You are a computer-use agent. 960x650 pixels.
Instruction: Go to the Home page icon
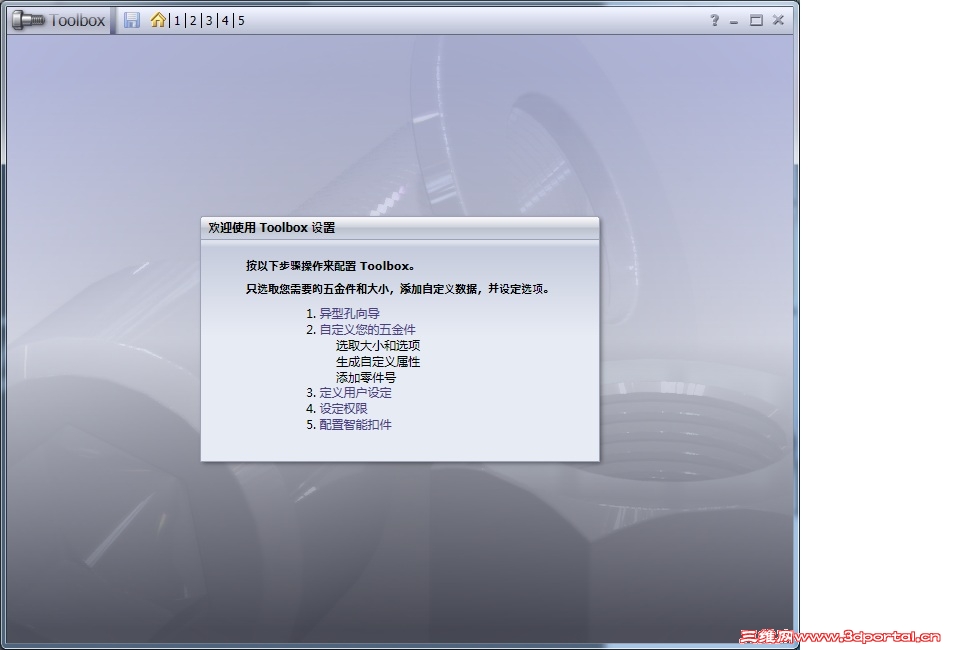pyautogui.click(x=158, y=20)
